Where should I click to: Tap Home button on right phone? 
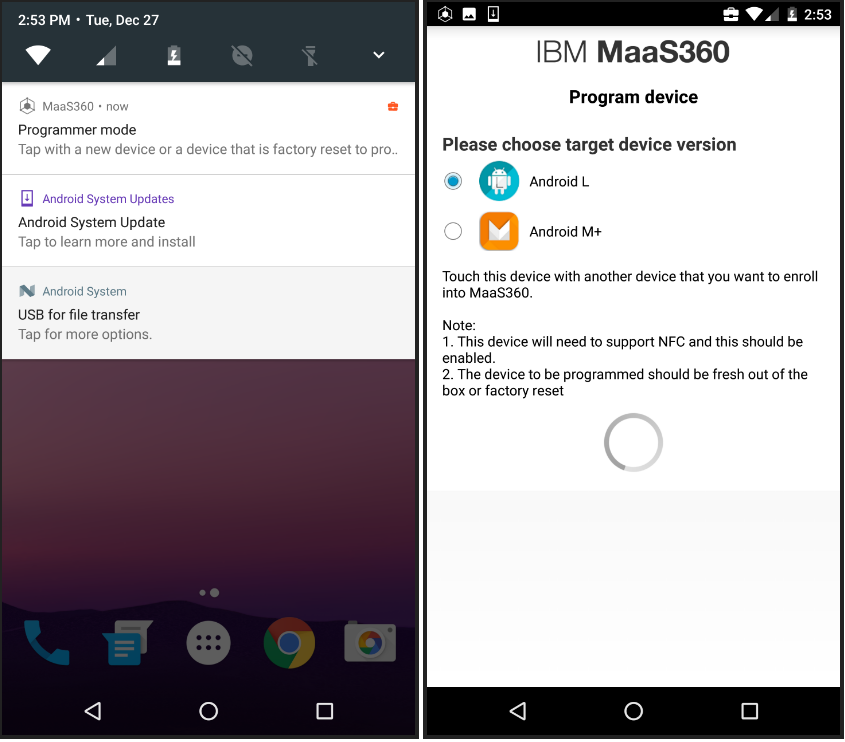(633, 711)
